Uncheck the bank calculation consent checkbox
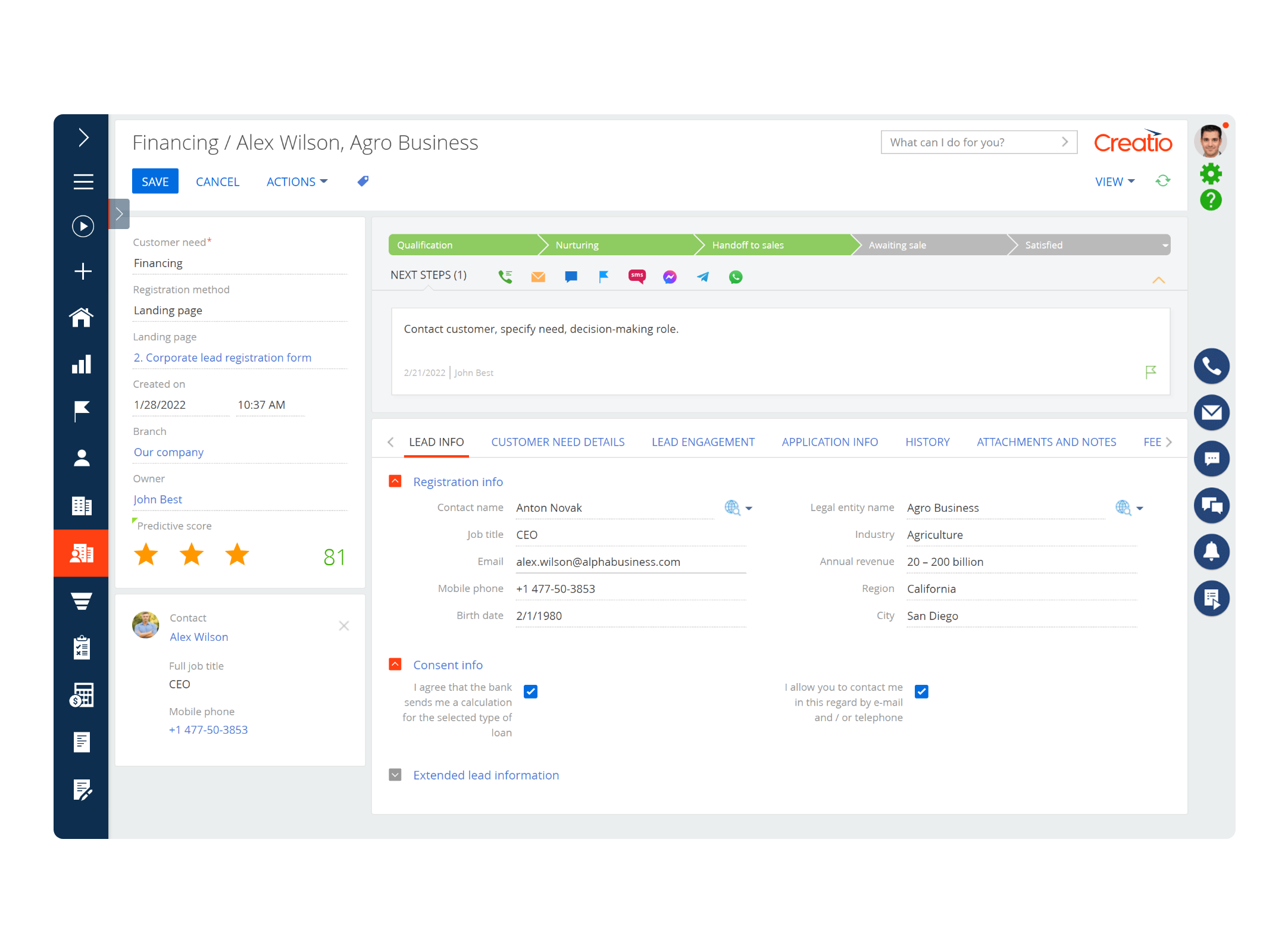The width and height of the screenshot is (1288, 952). pyautogui.click(x=530, y=691)
